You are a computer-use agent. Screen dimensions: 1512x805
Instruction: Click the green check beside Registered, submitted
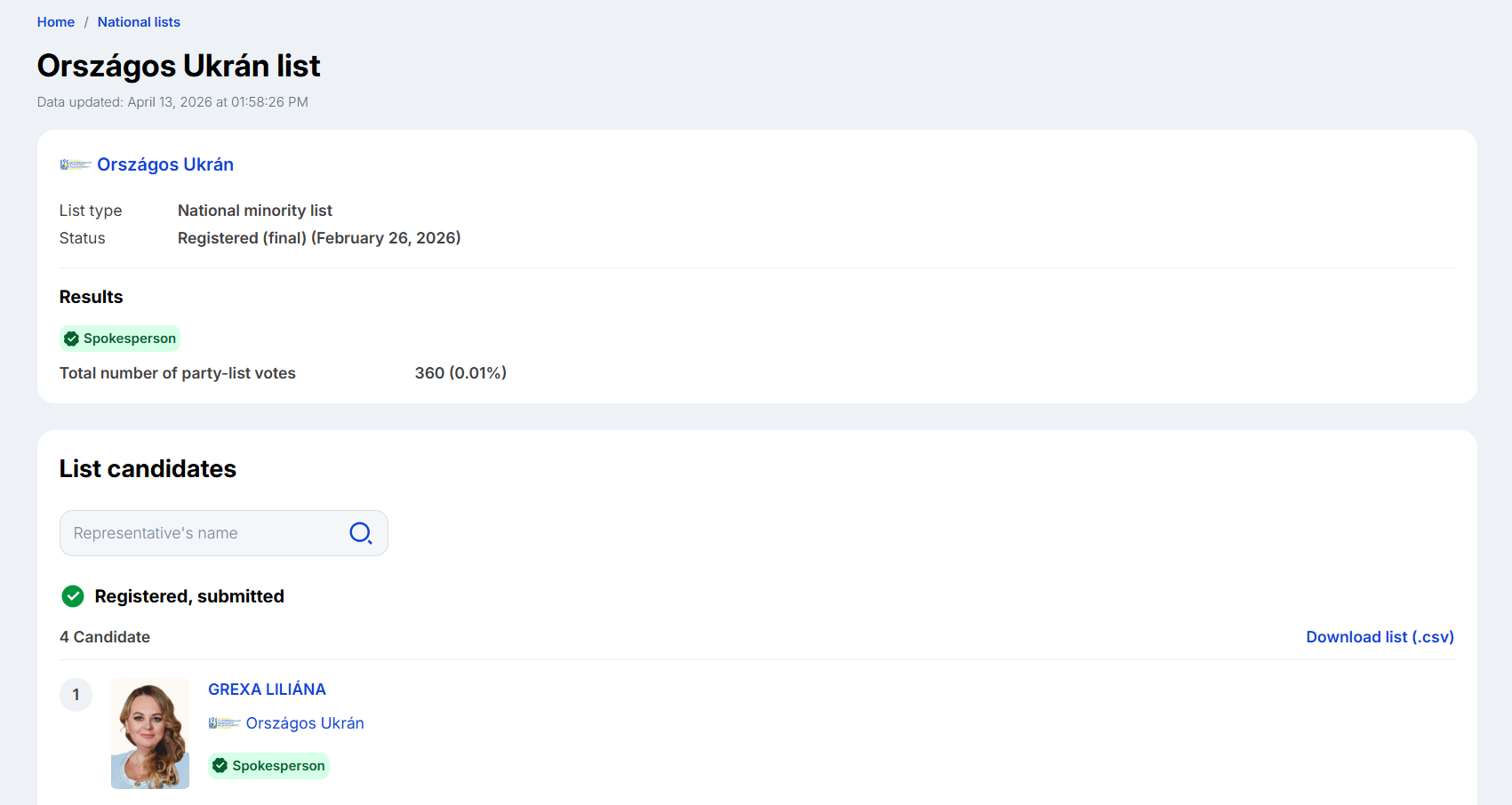[x=73, y=596]
